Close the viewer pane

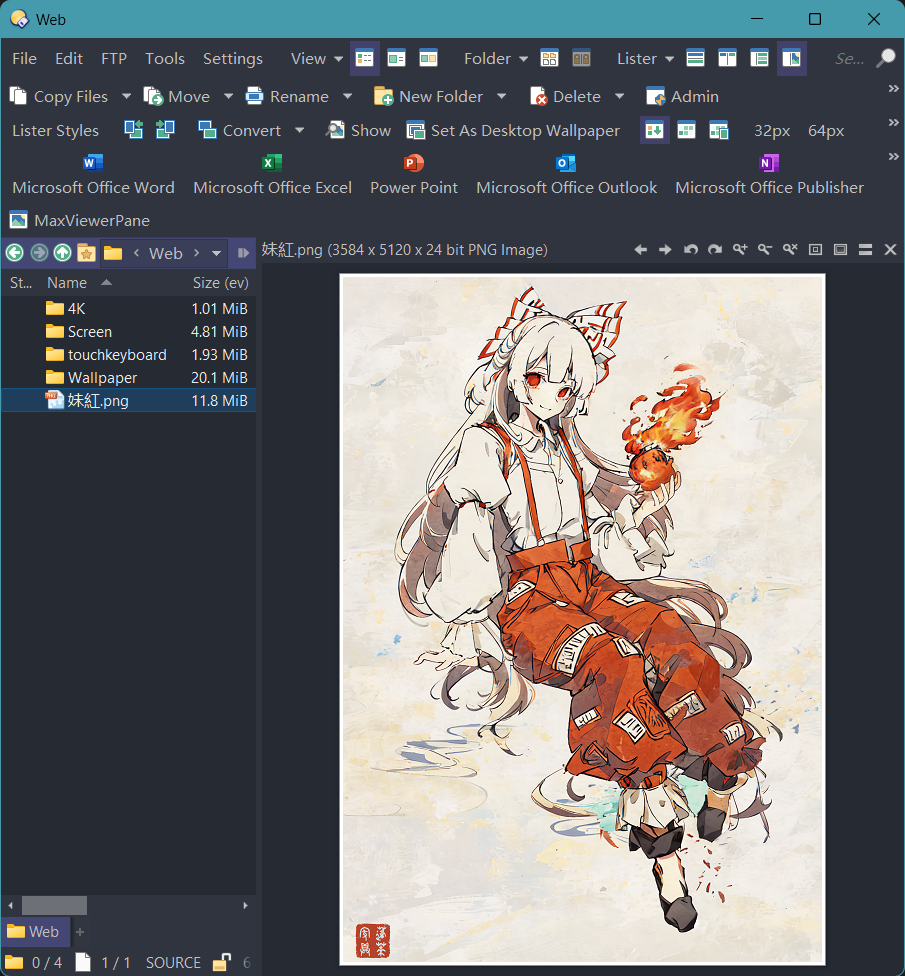click(891, 250)
